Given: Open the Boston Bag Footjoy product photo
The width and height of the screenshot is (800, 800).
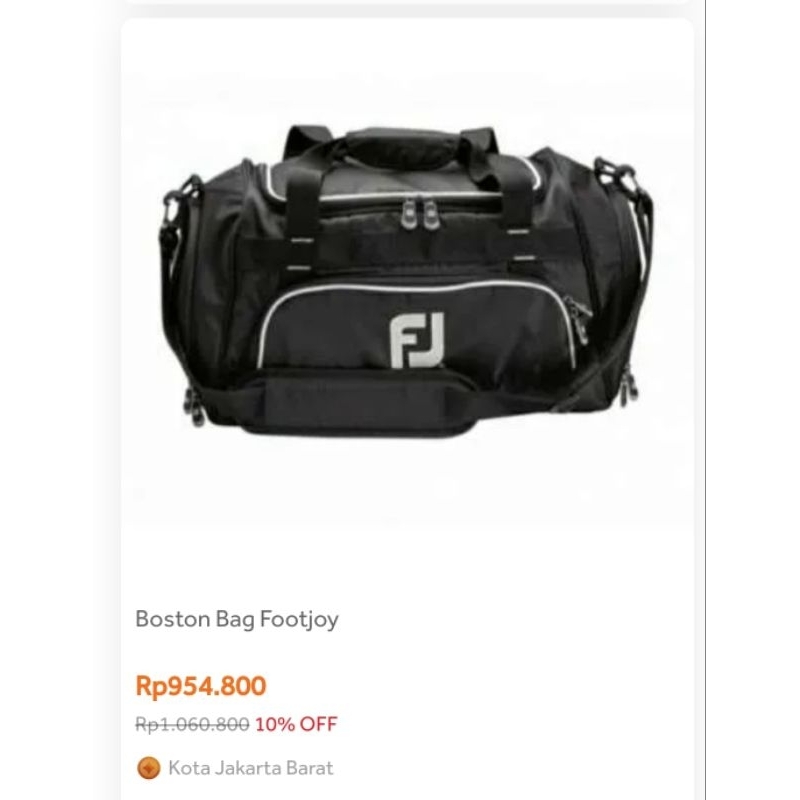Looking at the screenshot, I should pyautogui.click(x=407, y=282).
